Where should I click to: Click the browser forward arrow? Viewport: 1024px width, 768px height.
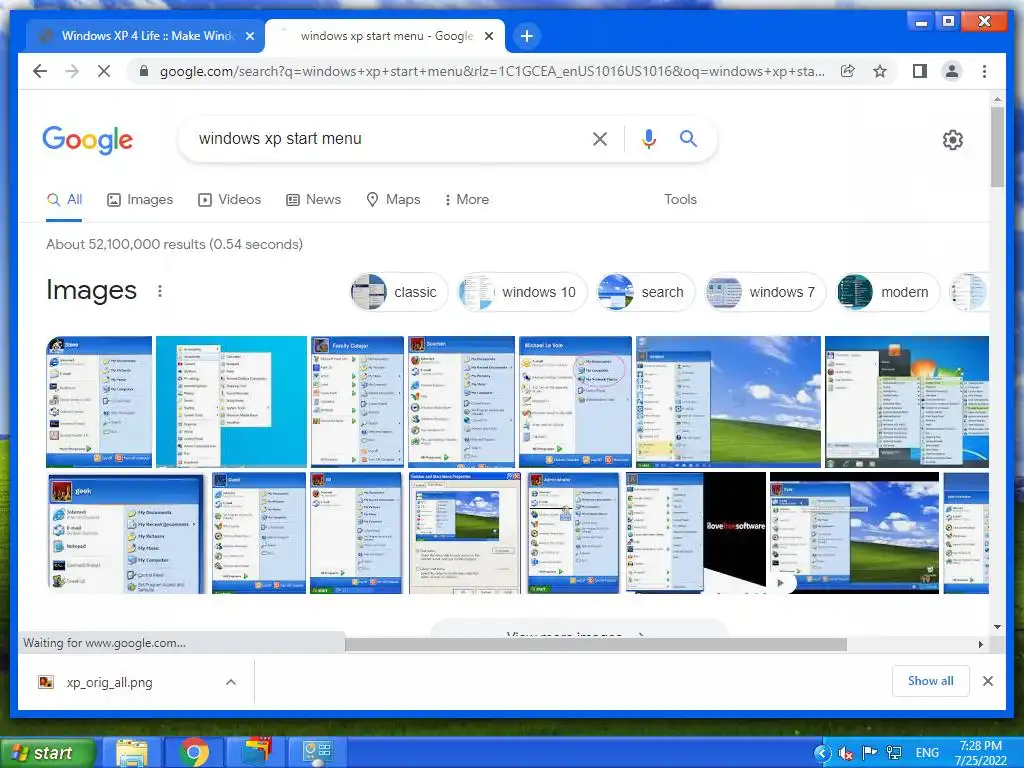click(72, 71)
